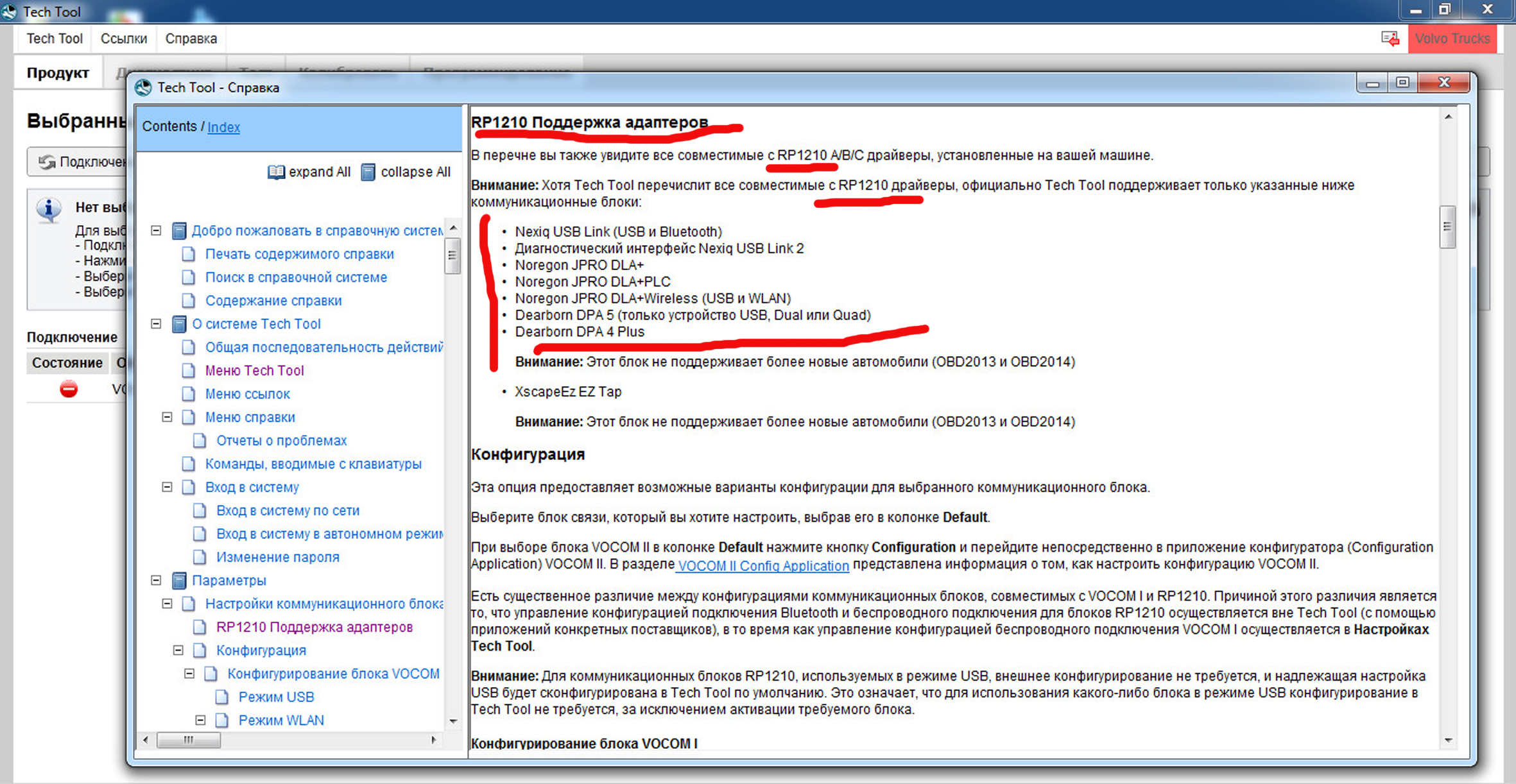Collapse the Вход в систему node
This screenshot has height=784, width=1516.
167,487
